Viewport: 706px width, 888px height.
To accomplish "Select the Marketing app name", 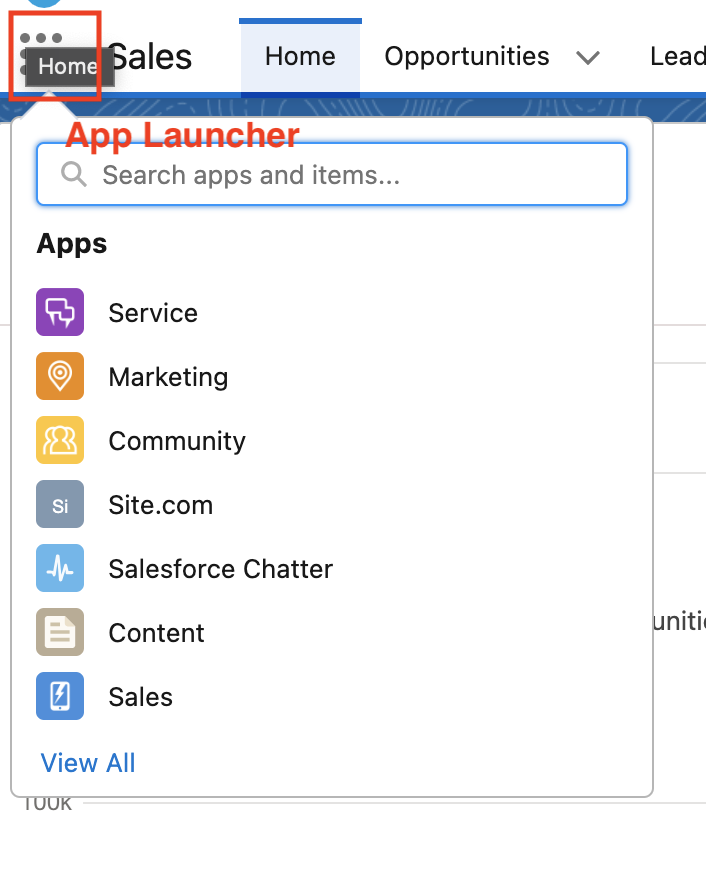I will tap(168, 377).
